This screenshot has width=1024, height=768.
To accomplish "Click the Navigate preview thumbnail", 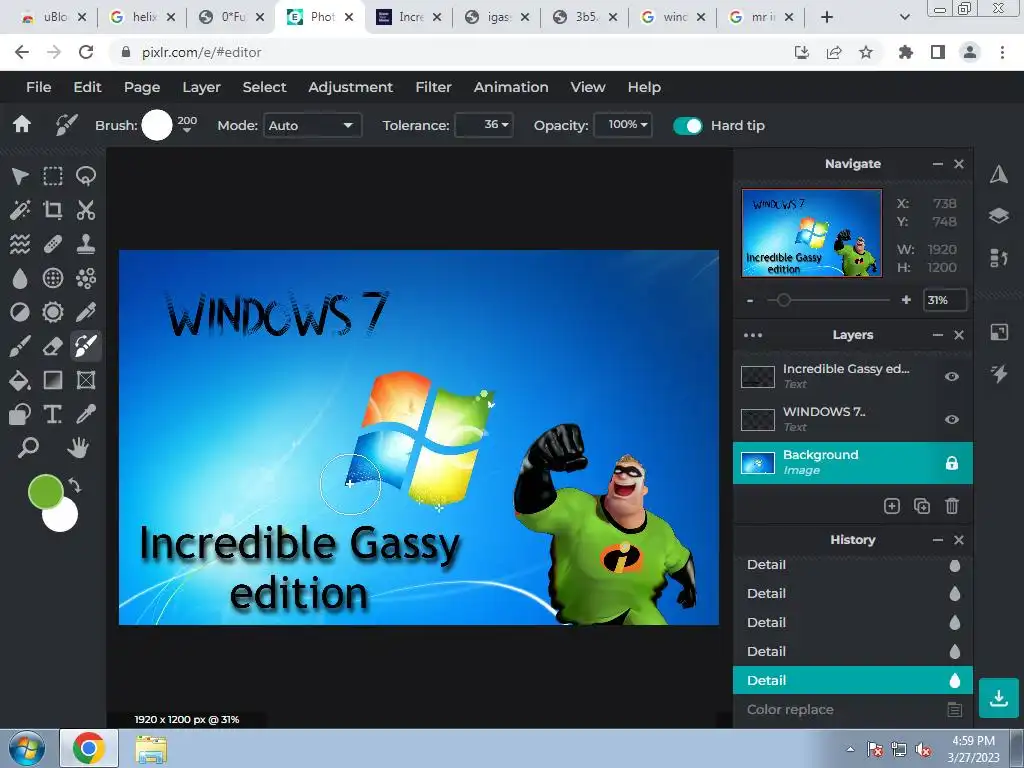I will tap(812, 233).
